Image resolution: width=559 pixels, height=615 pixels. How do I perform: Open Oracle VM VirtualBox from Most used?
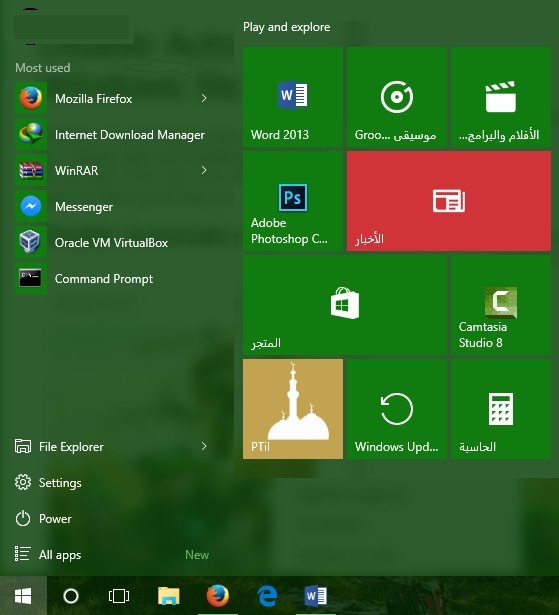(x=112, y=242)
